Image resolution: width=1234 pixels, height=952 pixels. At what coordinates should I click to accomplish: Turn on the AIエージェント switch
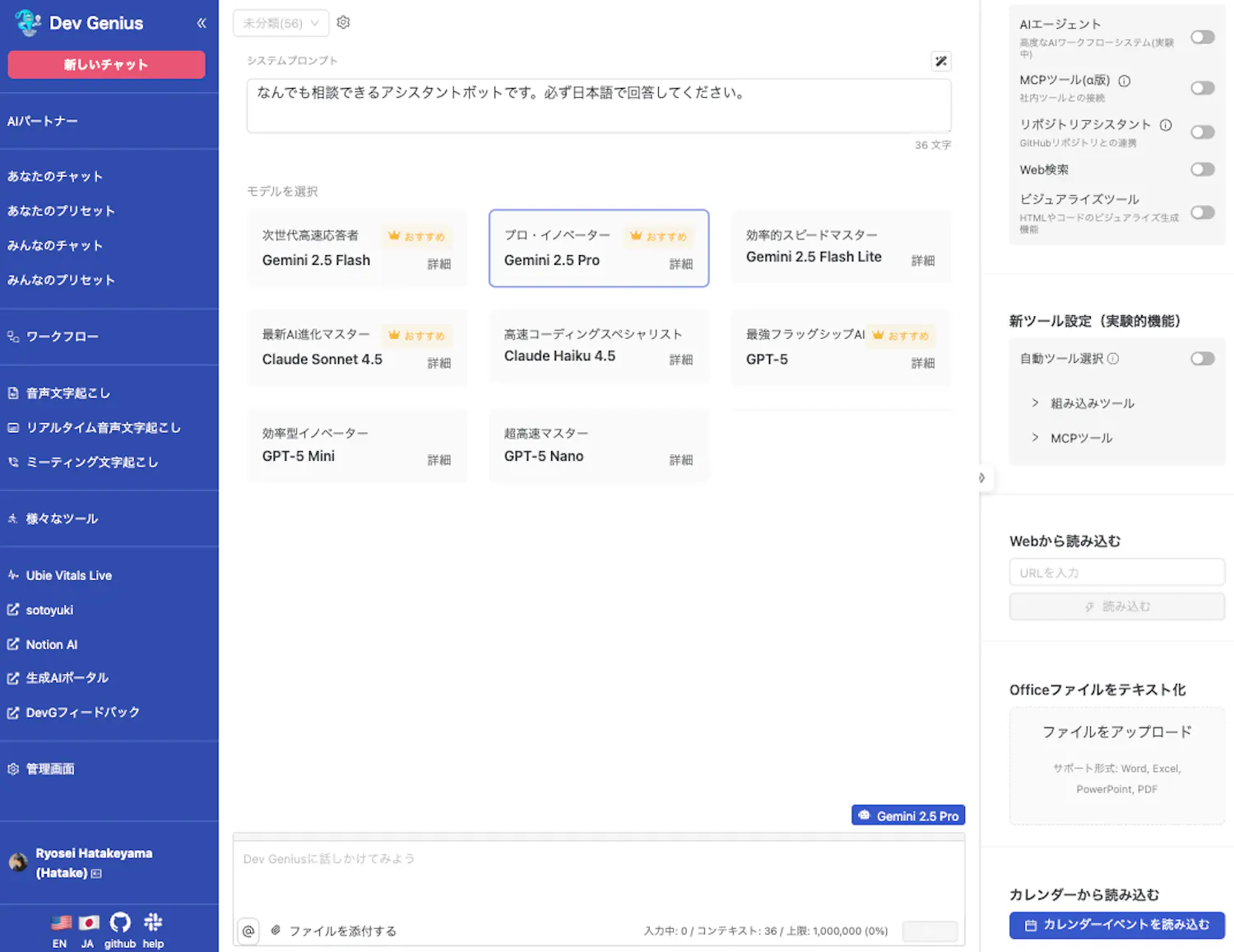(1202, 37)
